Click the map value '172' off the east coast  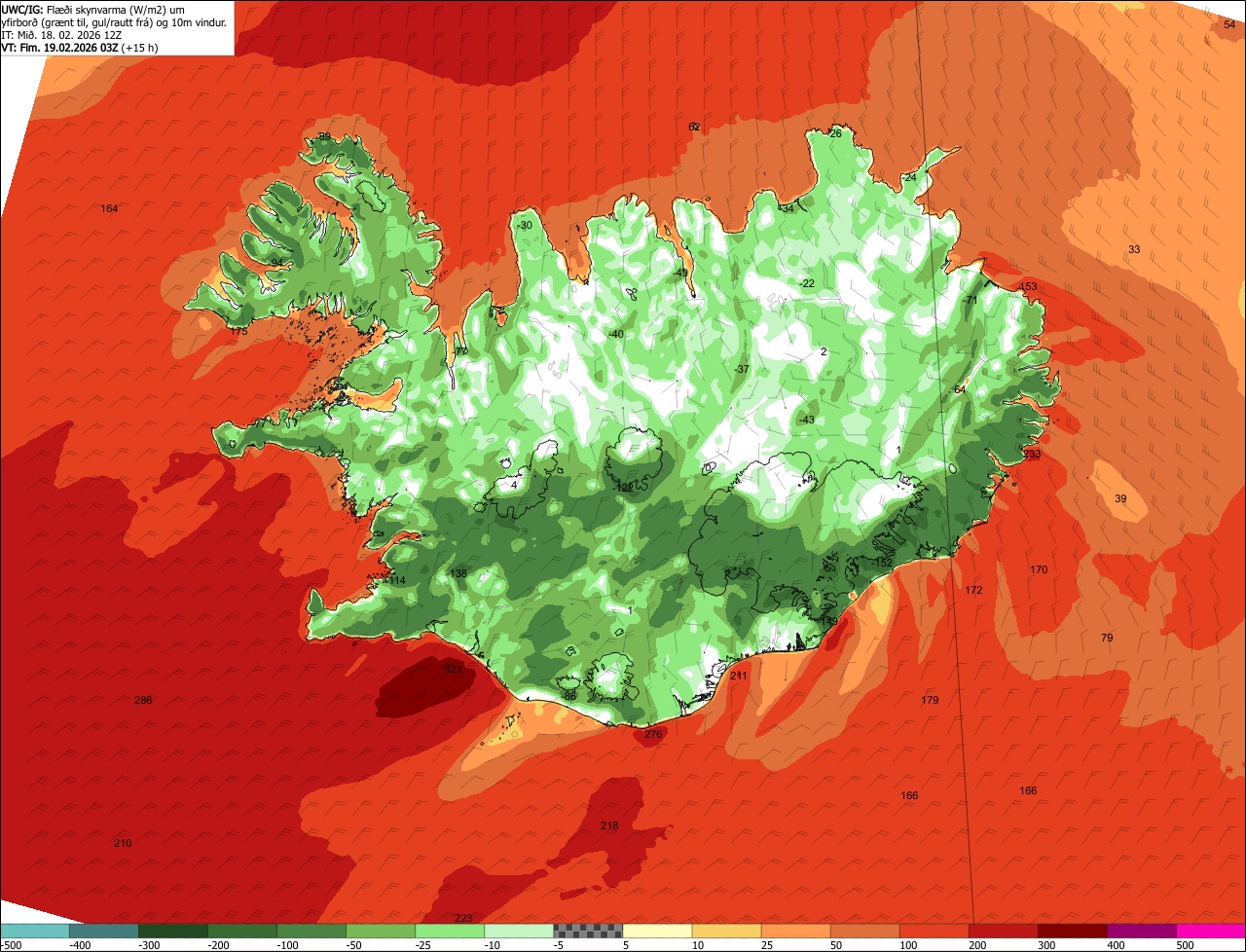click(973, 590)
